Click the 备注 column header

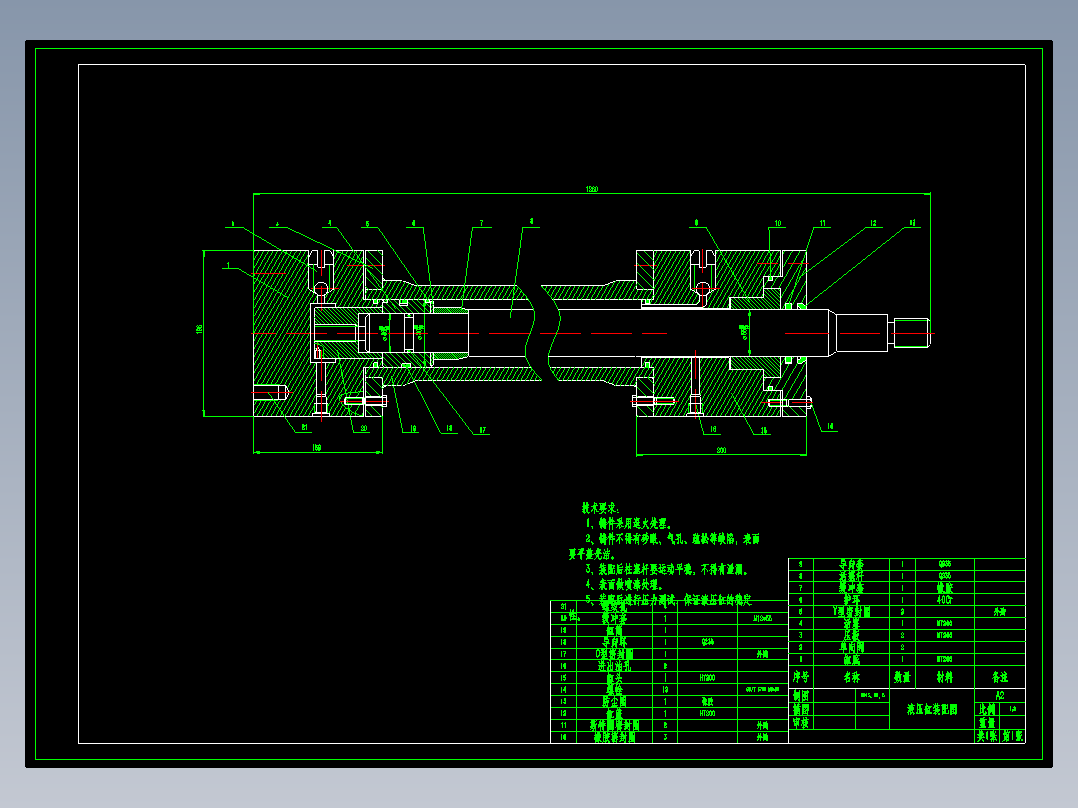click(x=1000, y=677)
